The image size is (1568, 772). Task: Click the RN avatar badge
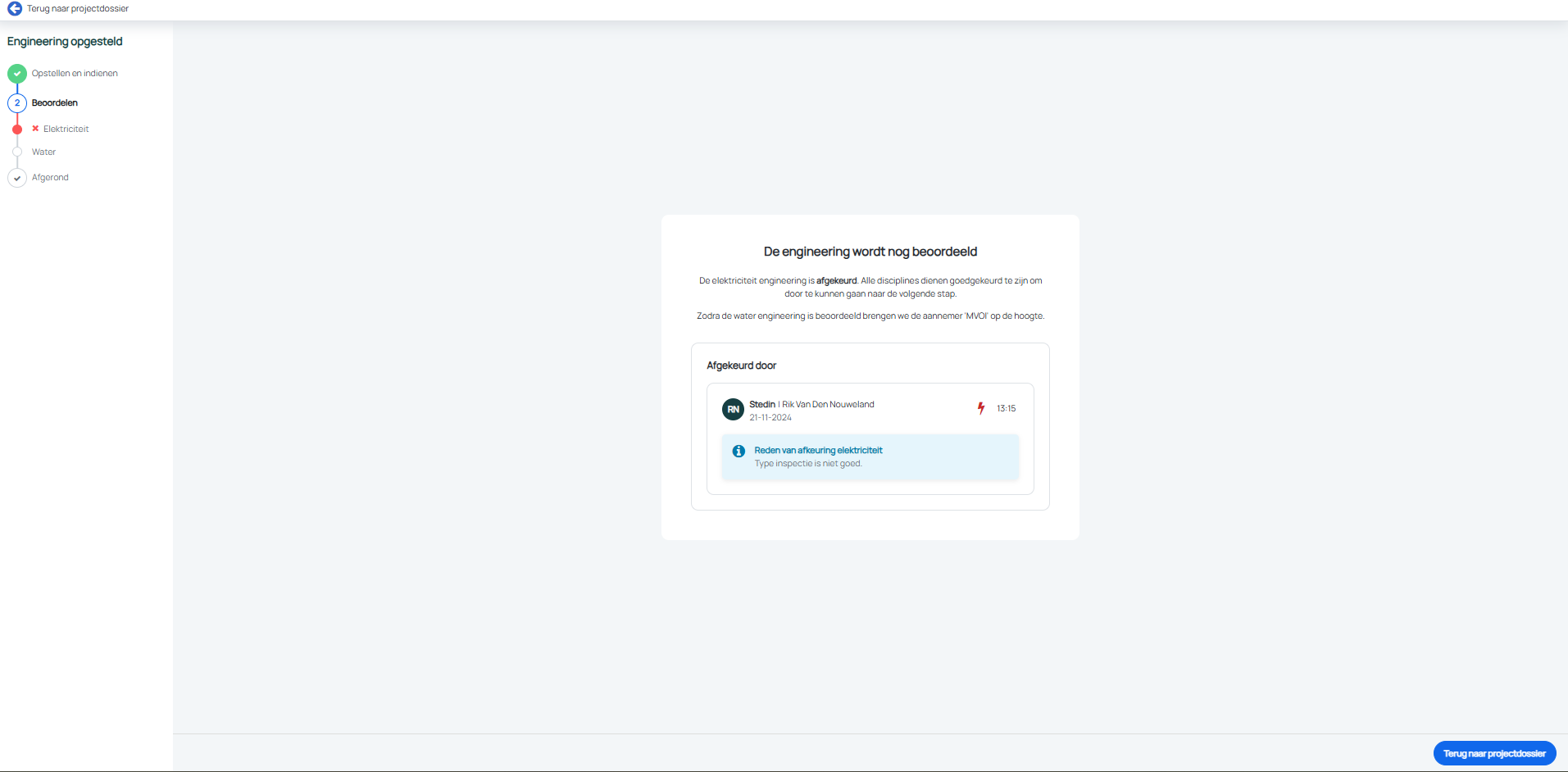click(x=733, y=409)
